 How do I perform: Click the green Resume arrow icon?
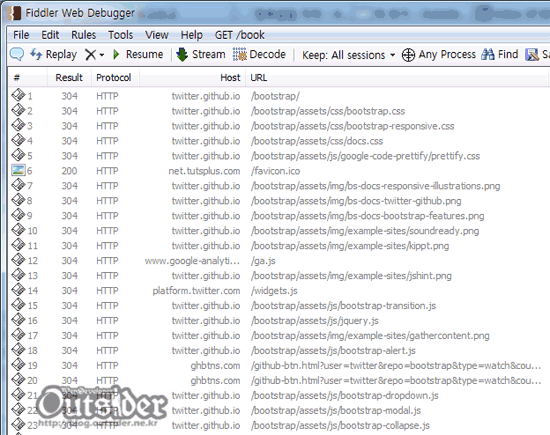click(116, 54)
